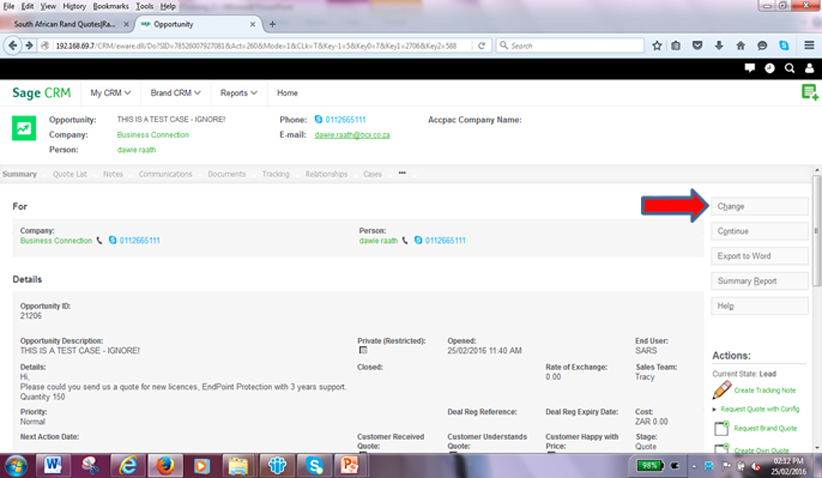Click the green New record plus icon
The width and height of the screenshot is (822, 478).
click(809, 92)
